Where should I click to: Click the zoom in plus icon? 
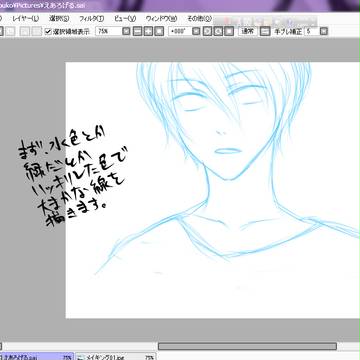pyautogui.click(x=148, y=31)
